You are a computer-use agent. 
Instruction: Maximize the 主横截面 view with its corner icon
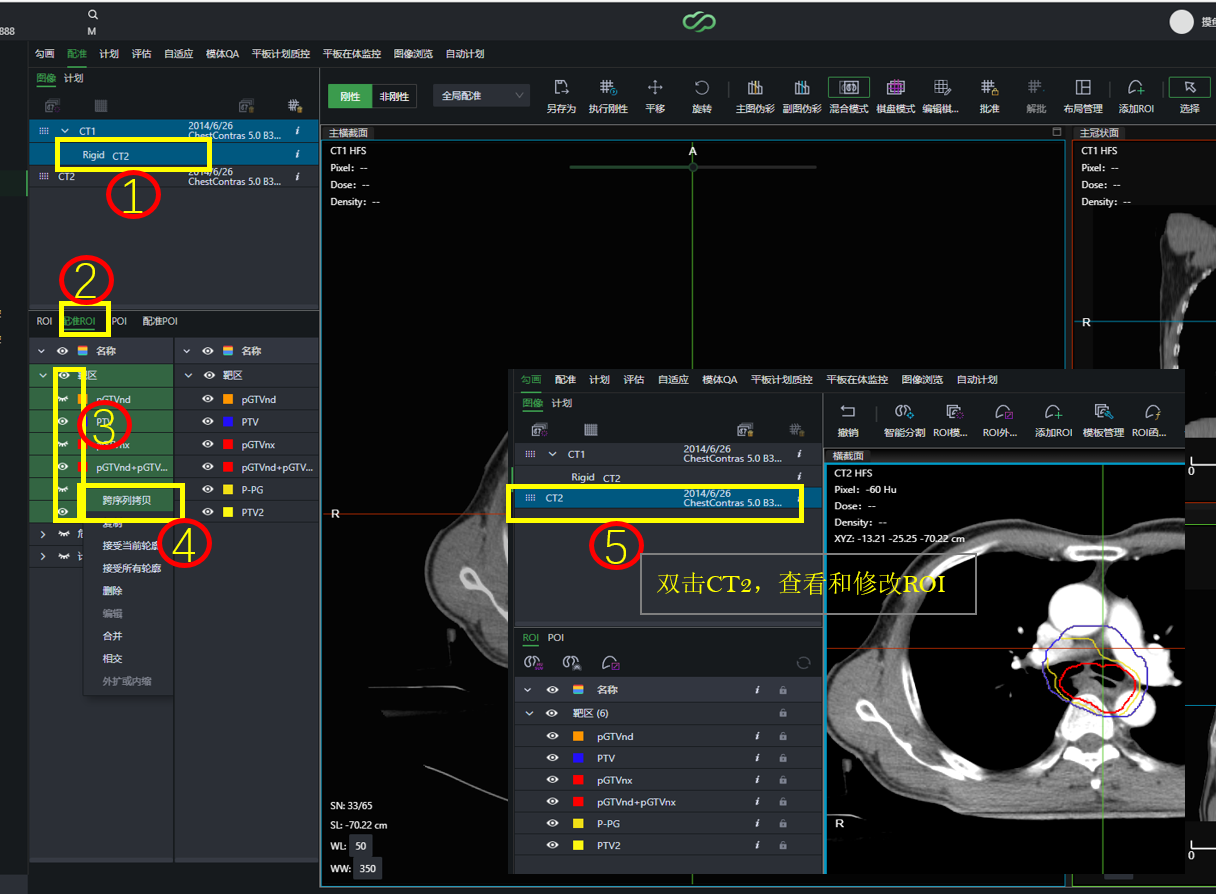1057,132
